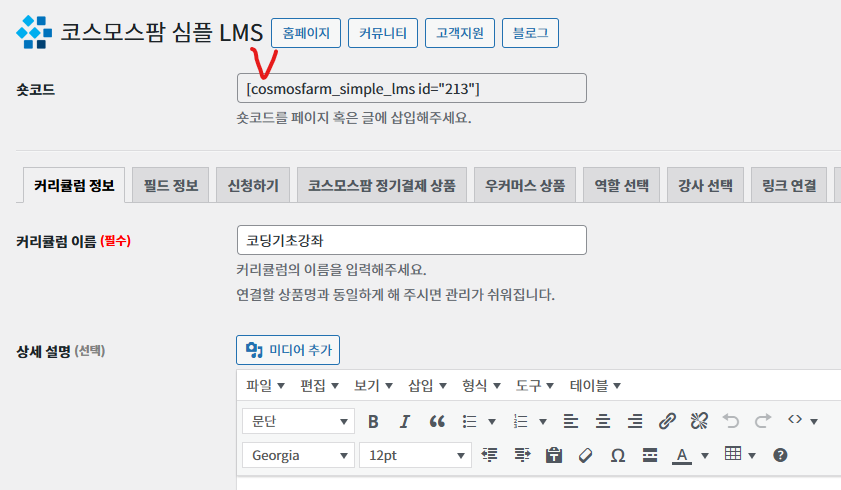Switch to the 링크 연결 tab

coord(789,185)
